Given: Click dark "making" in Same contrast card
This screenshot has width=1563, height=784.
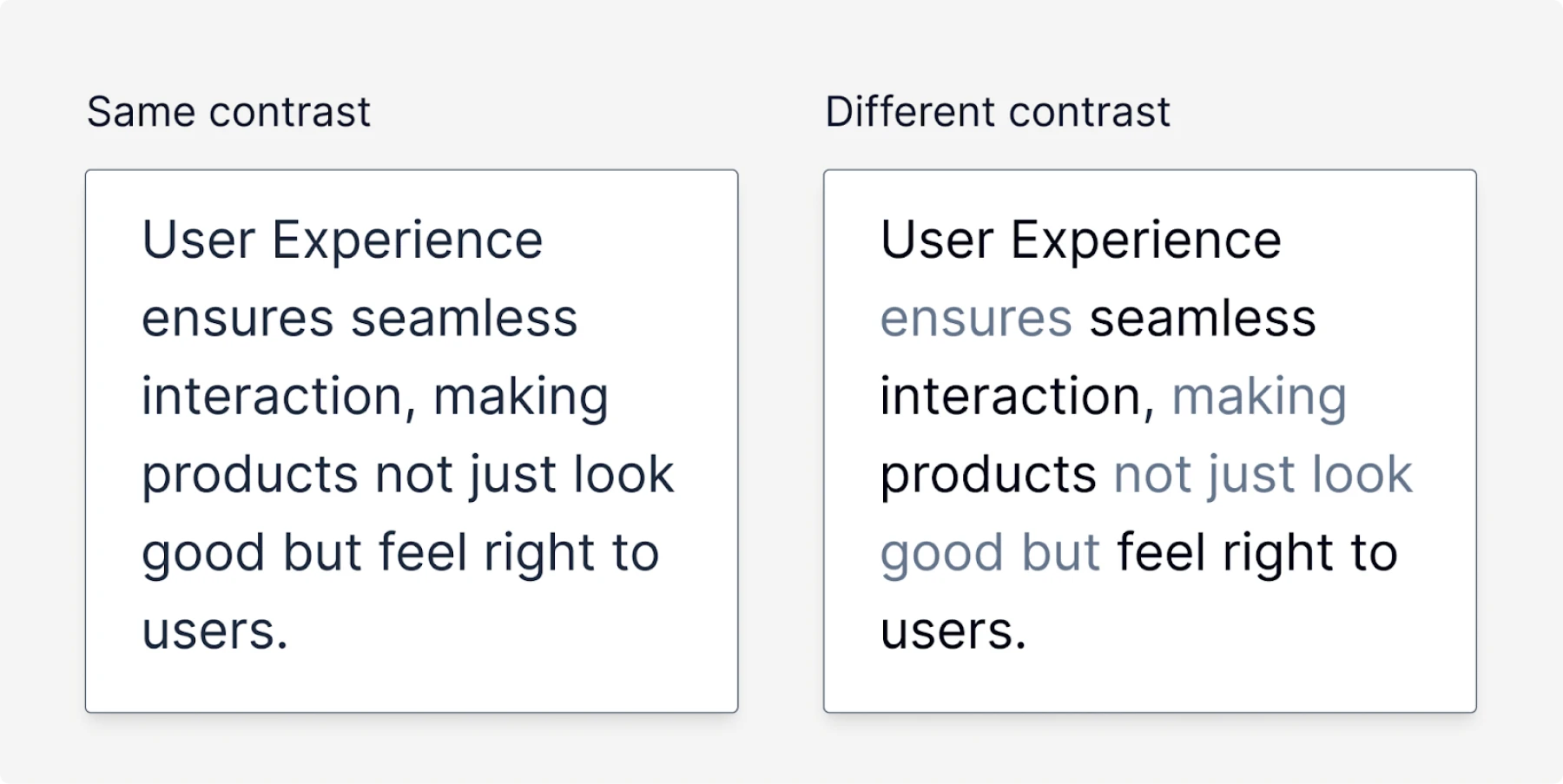Looking at the screenshot, I should point(521,398).
